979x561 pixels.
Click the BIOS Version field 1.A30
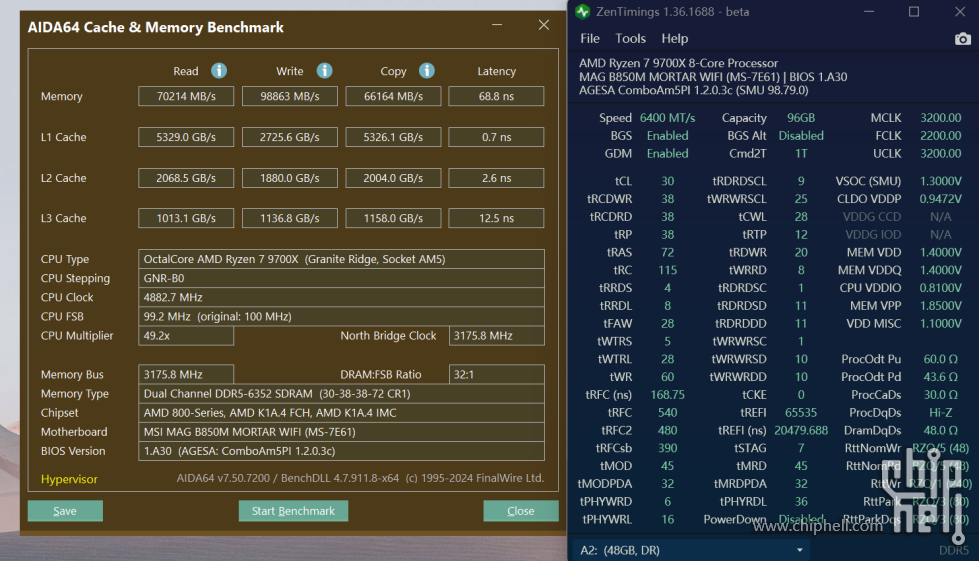pyautogui.click(x=342, y=451)
